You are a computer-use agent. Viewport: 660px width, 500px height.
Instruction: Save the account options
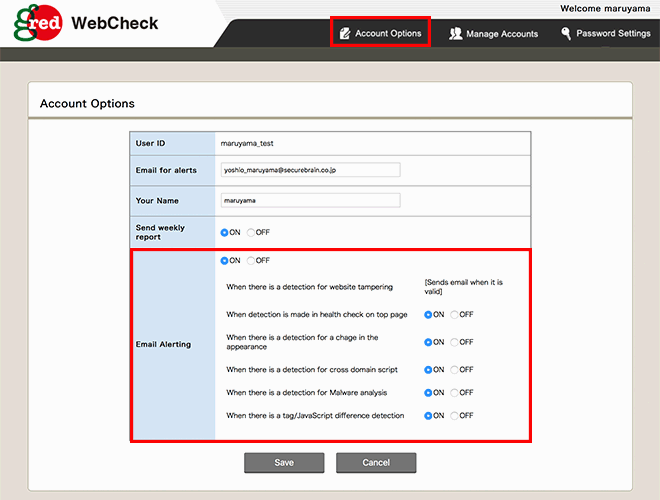(x=284, y=463)
